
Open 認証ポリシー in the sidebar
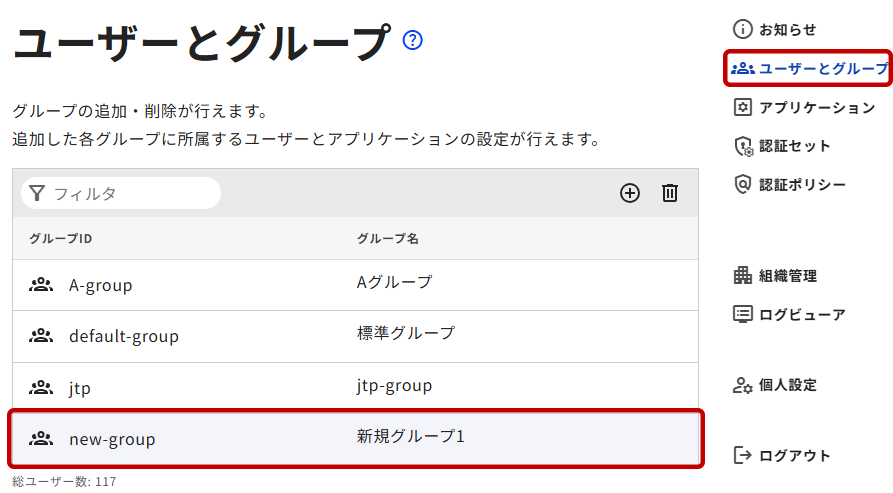click(x=802, y=184)
